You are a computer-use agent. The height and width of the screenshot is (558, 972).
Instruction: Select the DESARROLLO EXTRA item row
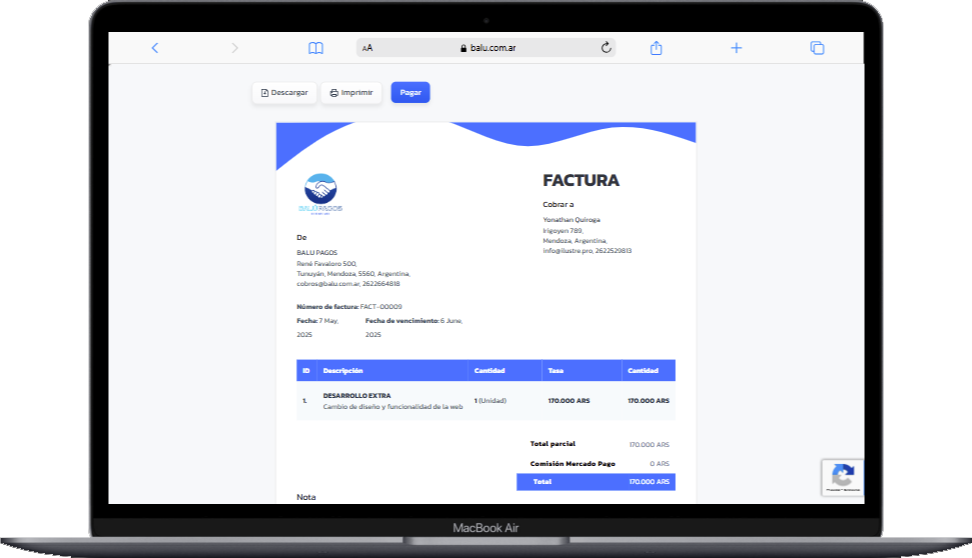pos(485,400)
